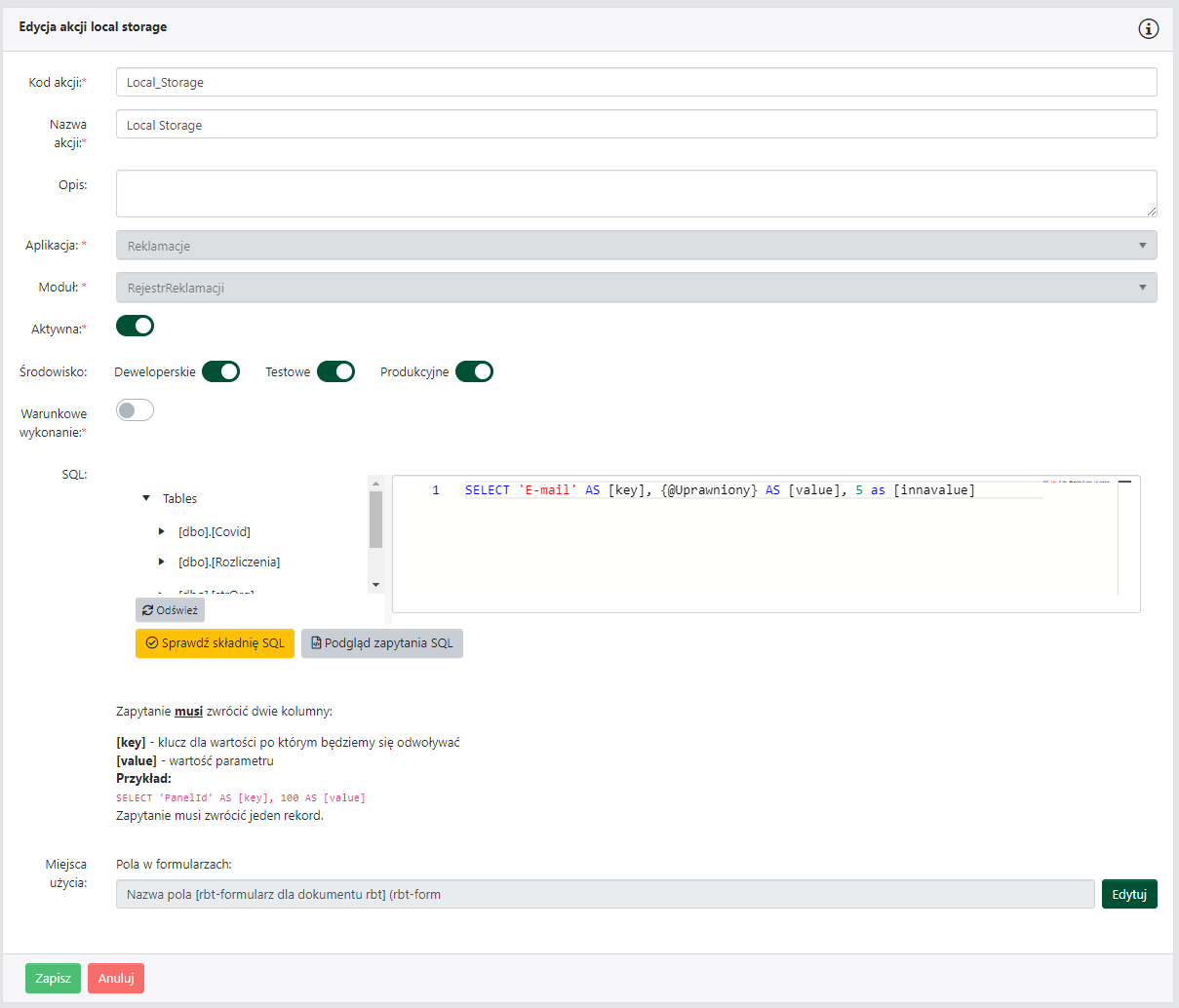Click the info icon in header
Viewport: 1179px width, 1008px height.
click(1149, 28)
